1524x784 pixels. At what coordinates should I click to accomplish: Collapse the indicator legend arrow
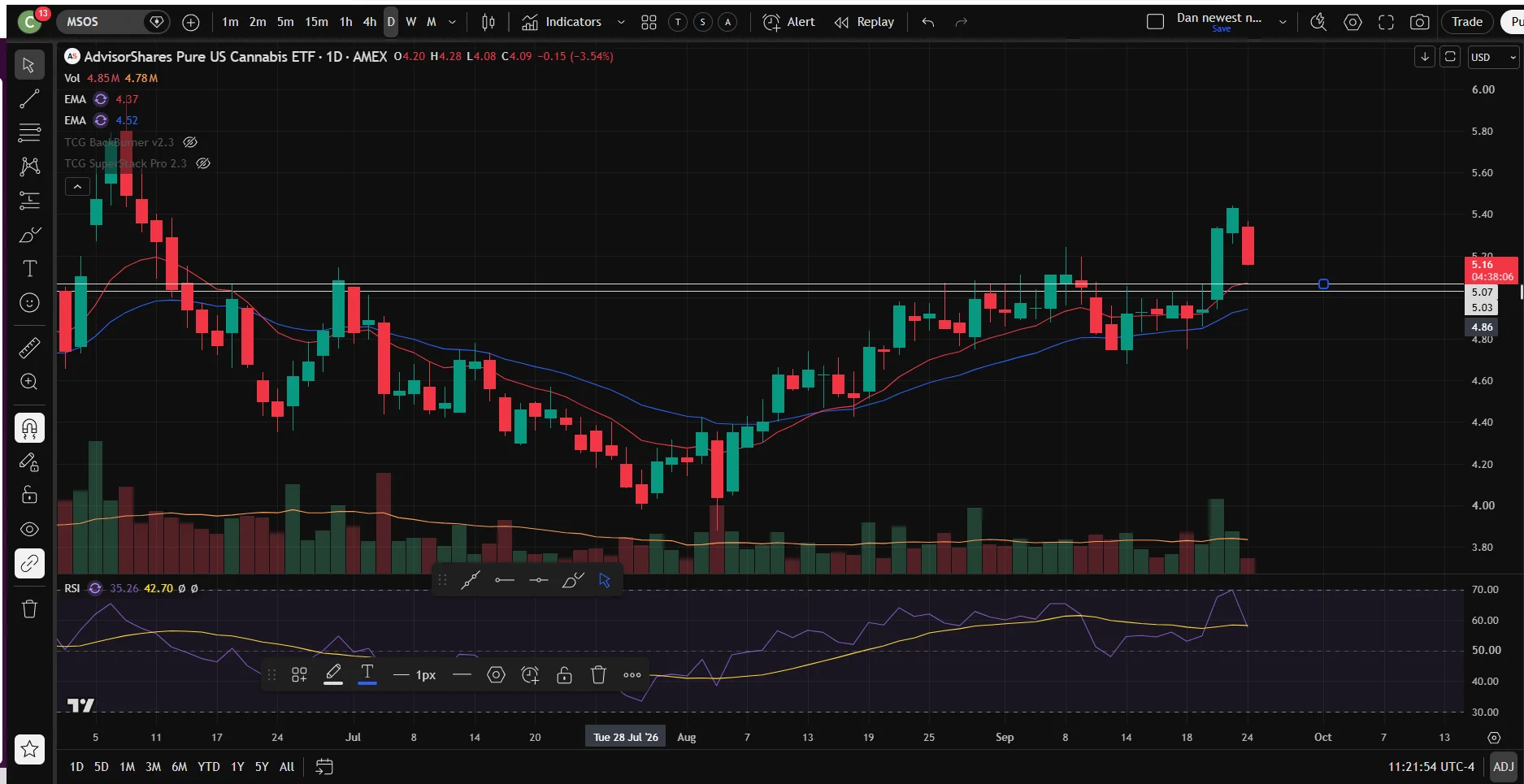tap(77, 187)
